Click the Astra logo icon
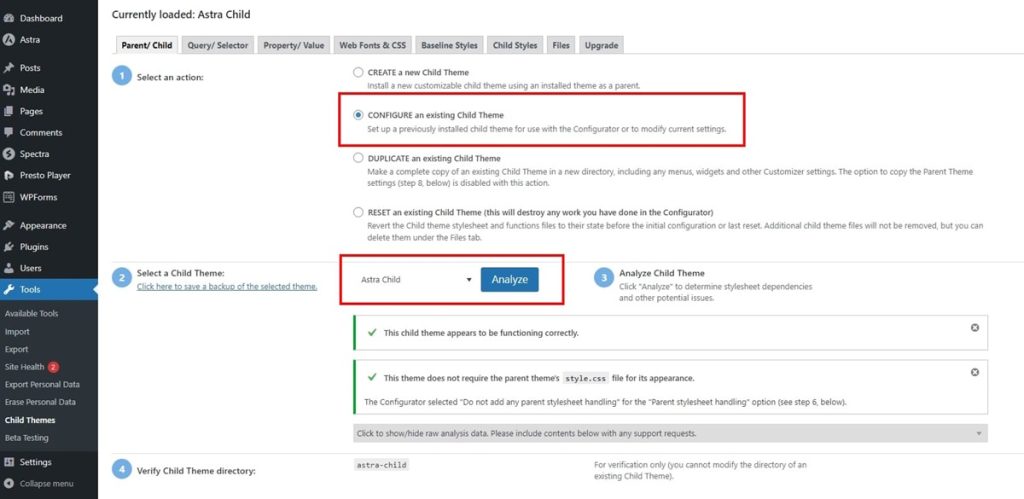 pyautogui.click(x=8, y=40)
